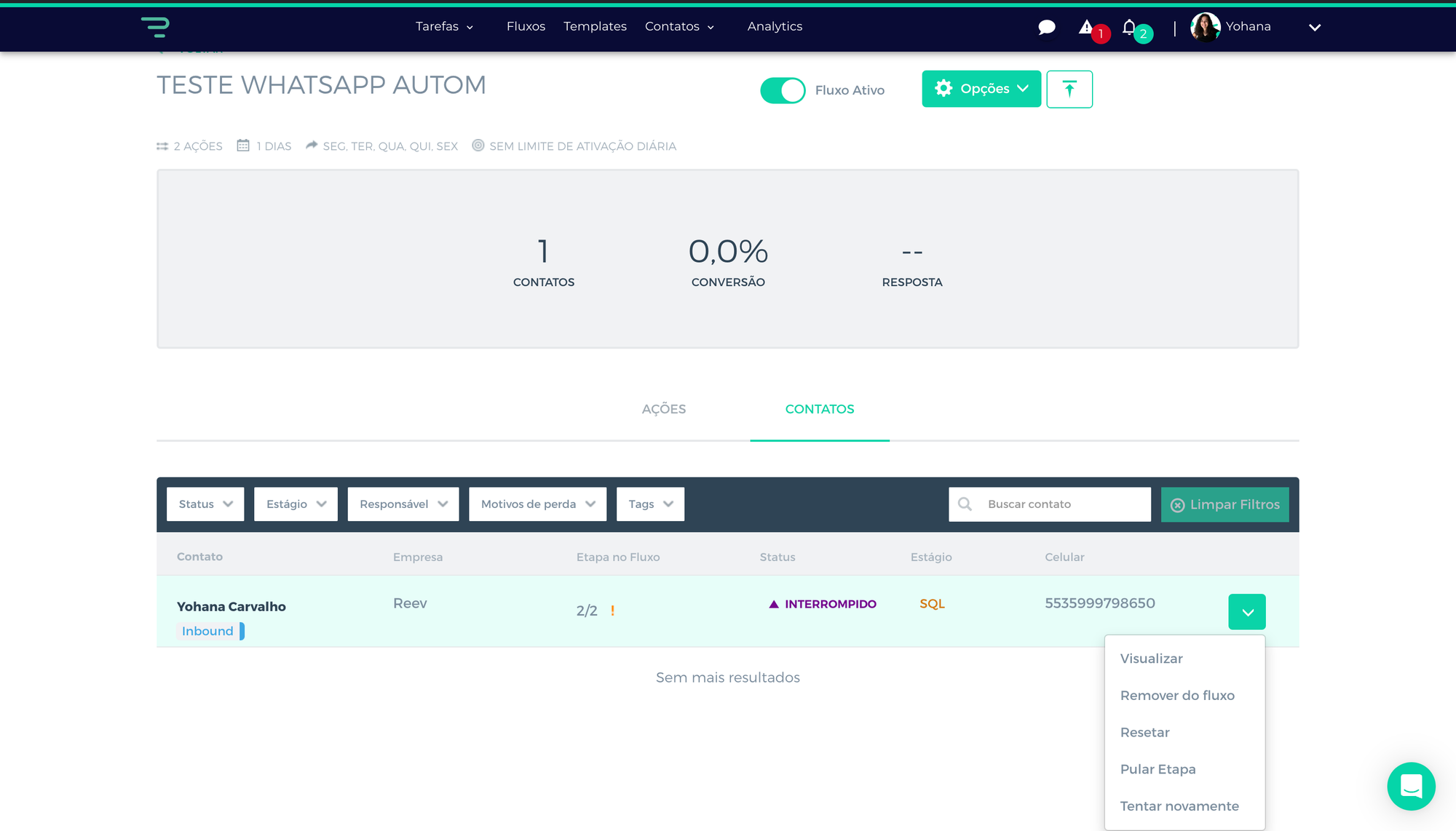Choose Tentar novamente from menu
The image size is (1456, 831).
pos(1179,806)
